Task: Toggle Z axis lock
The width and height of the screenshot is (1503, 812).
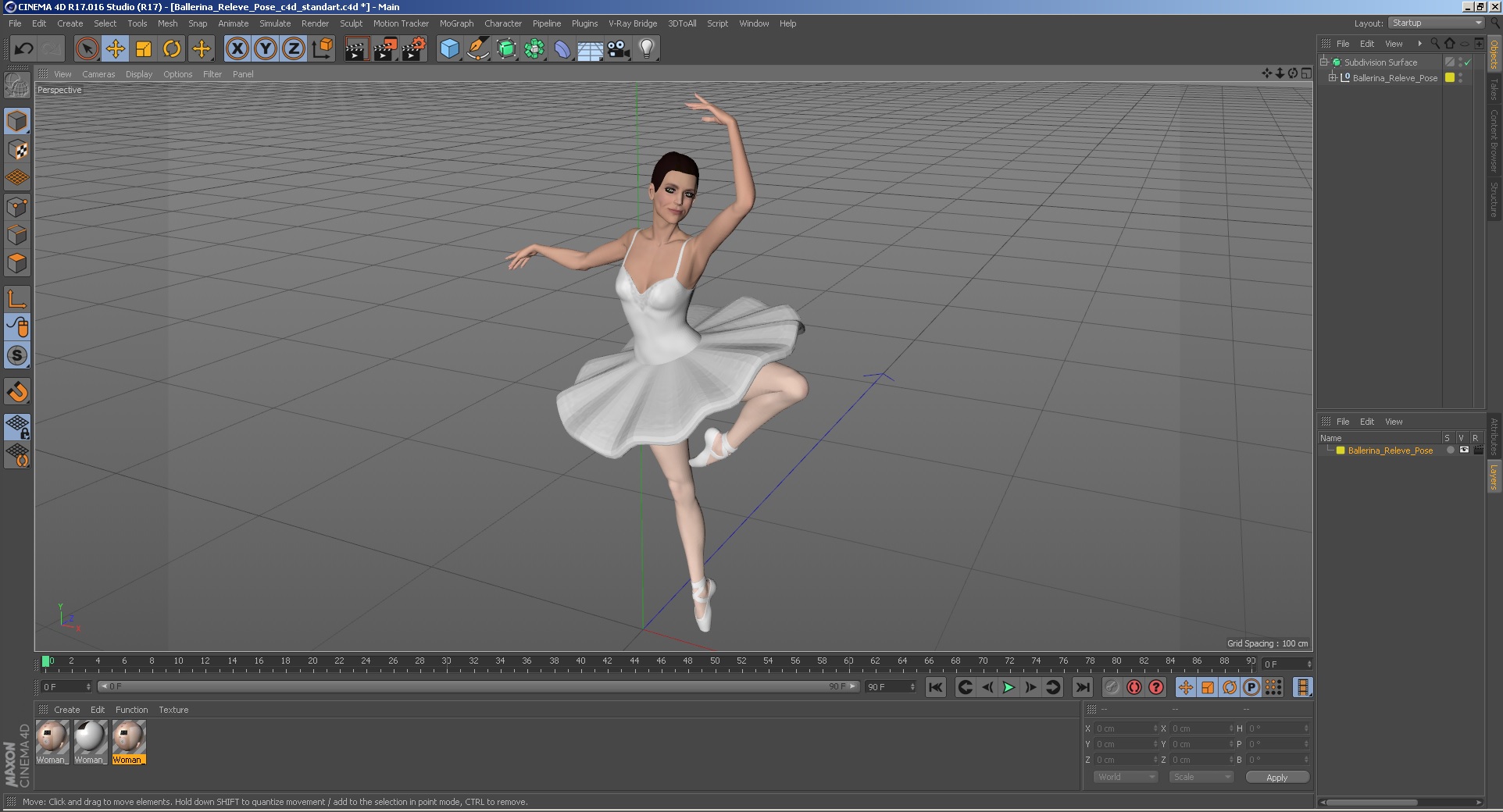Action: coord(294,48)
